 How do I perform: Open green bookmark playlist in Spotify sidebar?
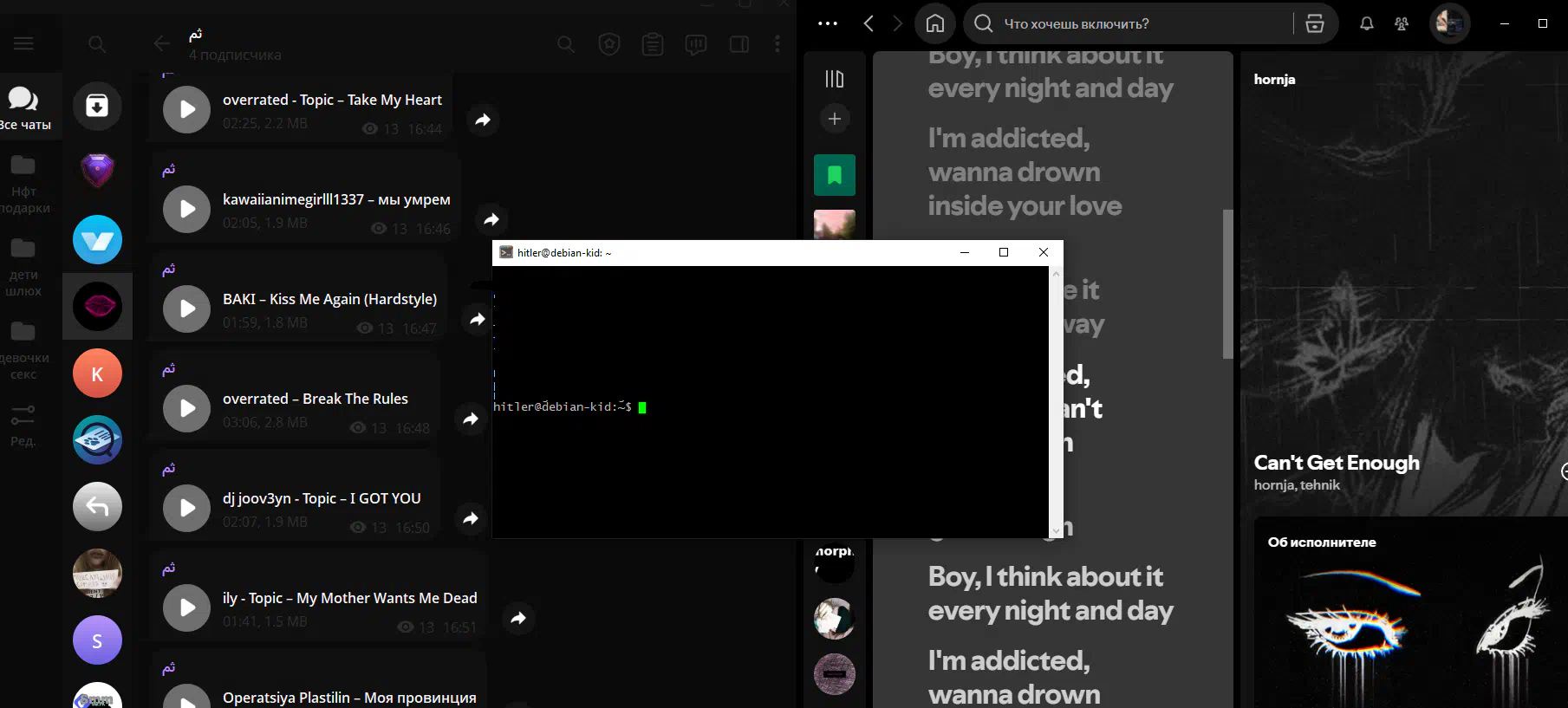pyautogui.click(x=835, y=175)
